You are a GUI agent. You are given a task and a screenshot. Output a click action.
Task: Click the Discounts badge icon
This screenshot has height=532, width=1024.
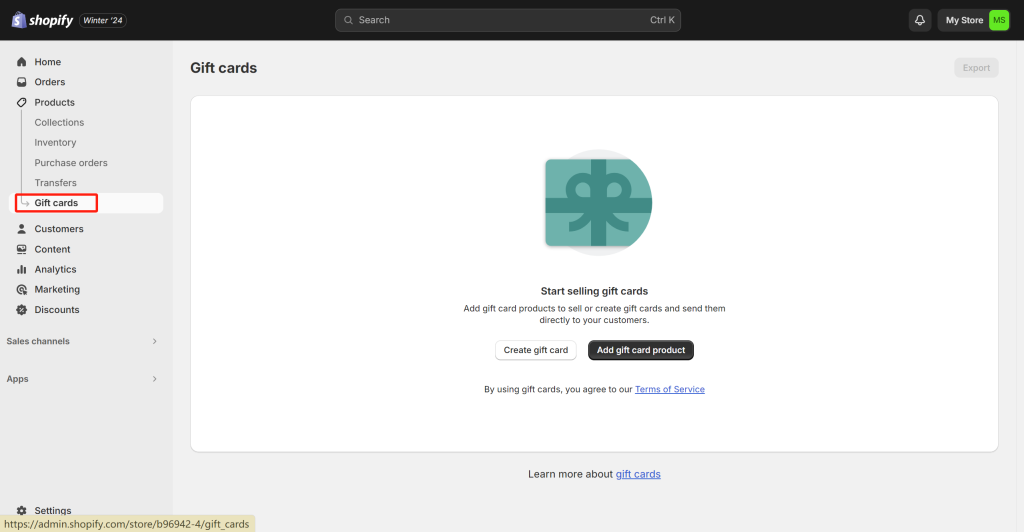pos(22,310)
